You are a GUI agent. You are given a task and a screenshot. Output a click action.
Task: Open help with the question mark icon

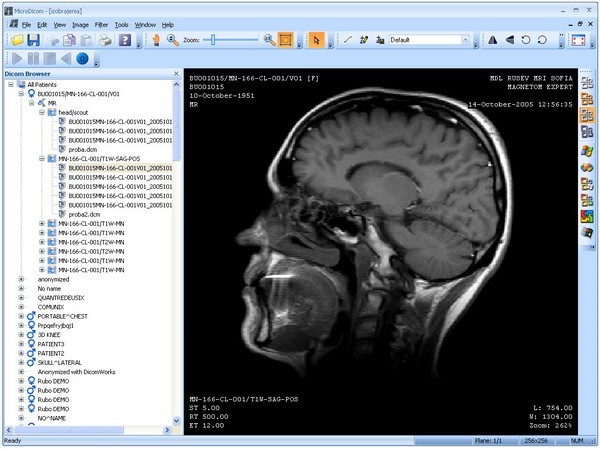[x=125, y=40]
